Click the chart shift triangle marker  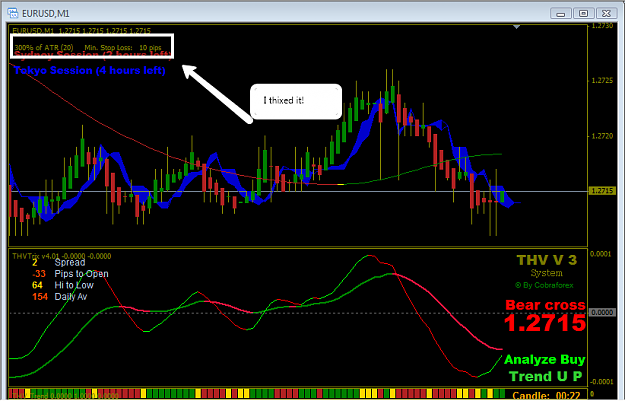[x=517, y=27]
